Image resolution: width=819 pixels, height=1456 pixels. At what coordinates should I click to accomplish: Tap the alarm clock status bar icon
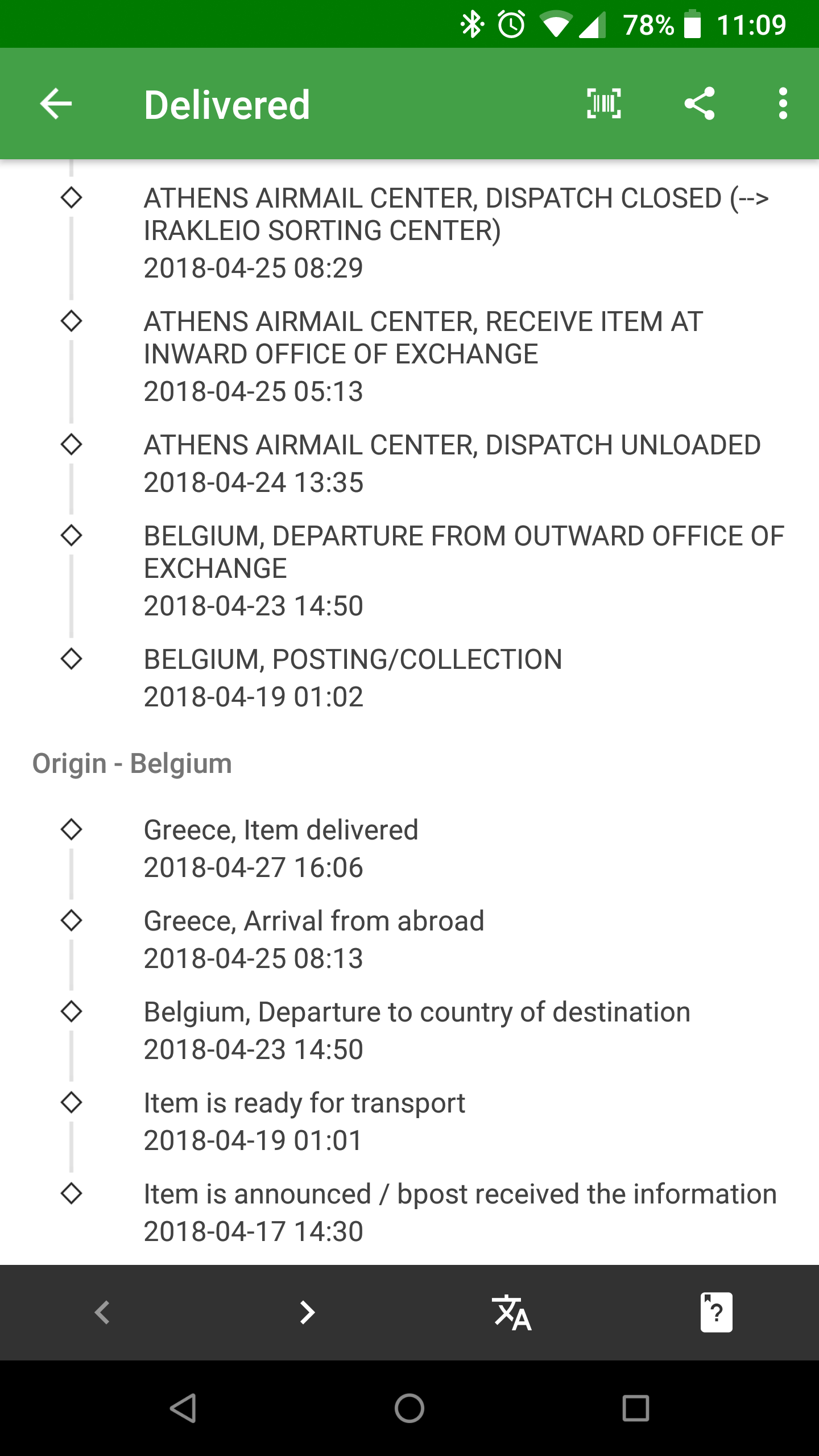click(x=511, y=24)
